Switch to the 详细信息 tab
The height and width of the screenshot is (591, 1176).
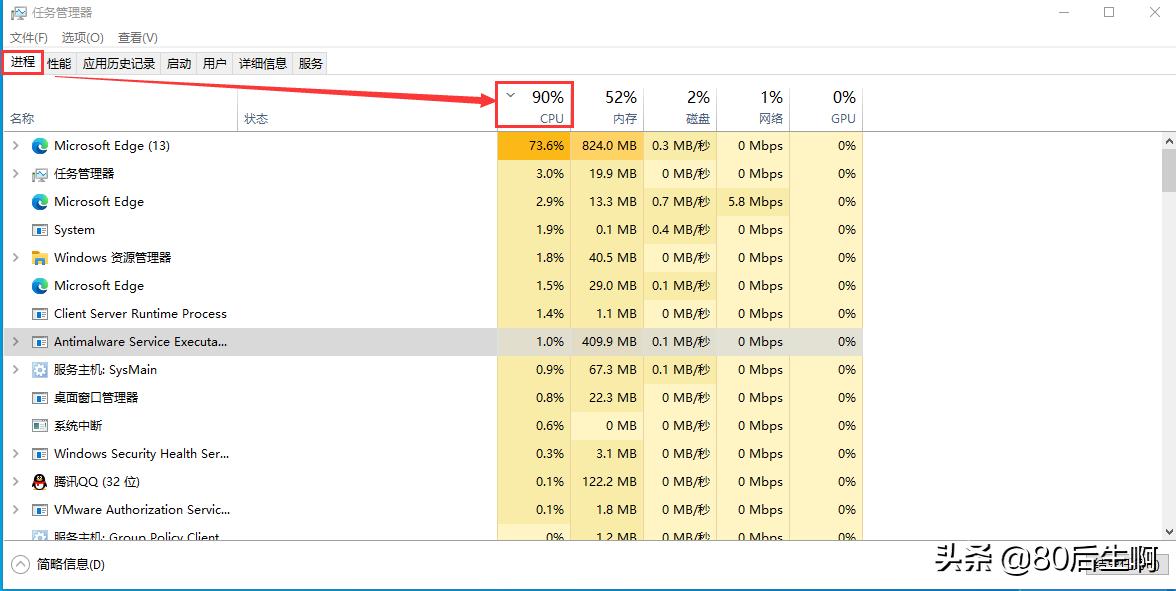coord(262,63)
